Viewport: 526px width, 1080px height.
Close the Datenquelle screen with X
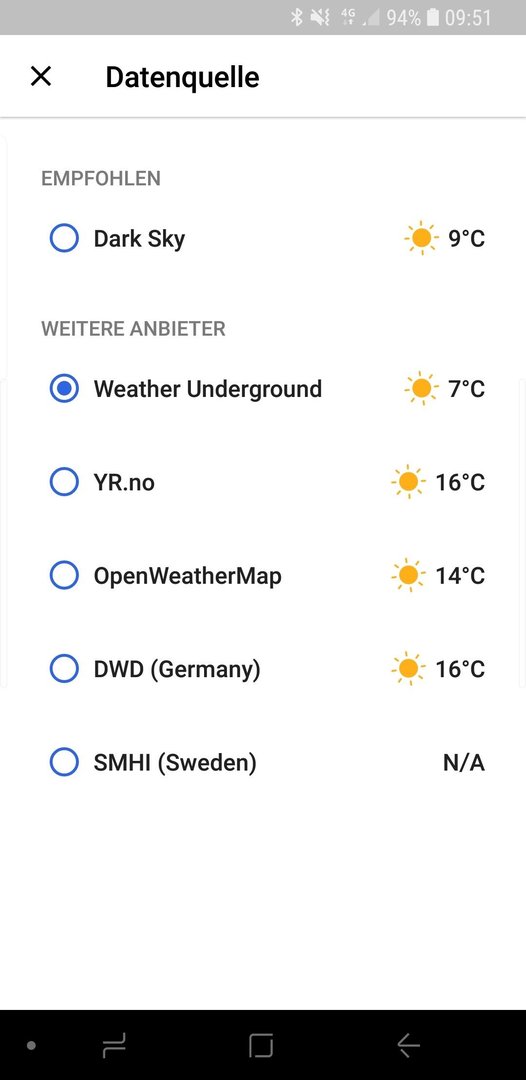(41, 76)
